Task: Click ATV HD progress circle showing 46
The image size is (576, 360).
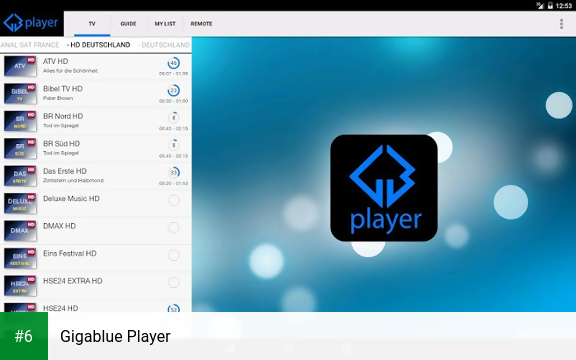Action: 173,63
